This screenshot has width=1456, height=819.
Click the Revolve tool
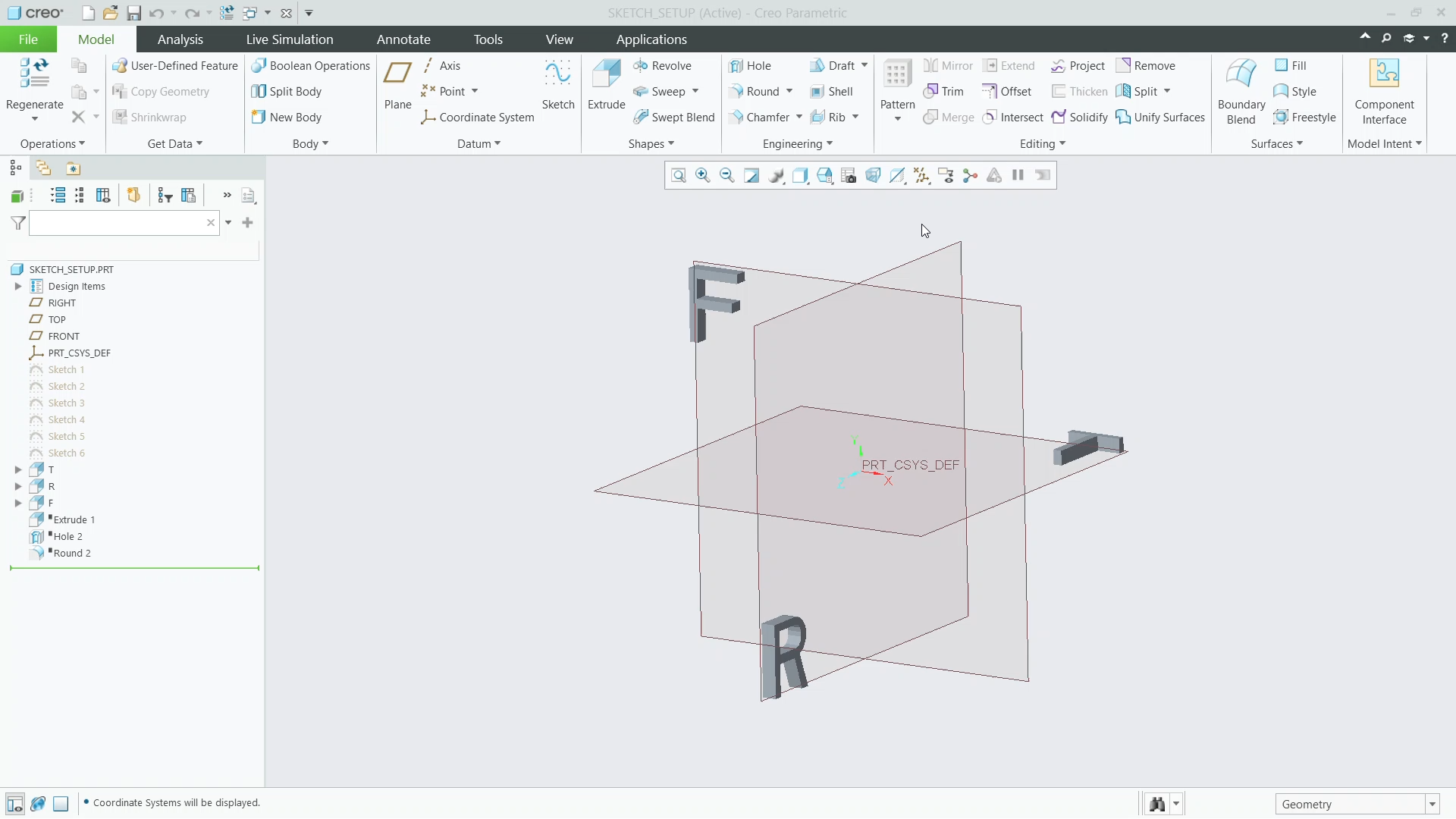(662, 66)
